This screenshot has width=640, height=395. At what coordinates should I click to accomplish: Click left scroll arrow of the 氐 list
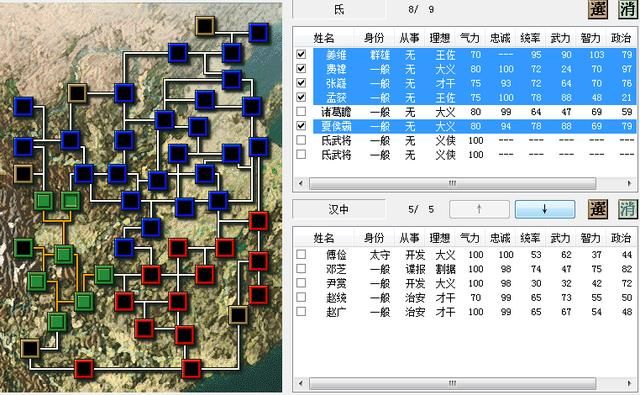pos(300,183)
